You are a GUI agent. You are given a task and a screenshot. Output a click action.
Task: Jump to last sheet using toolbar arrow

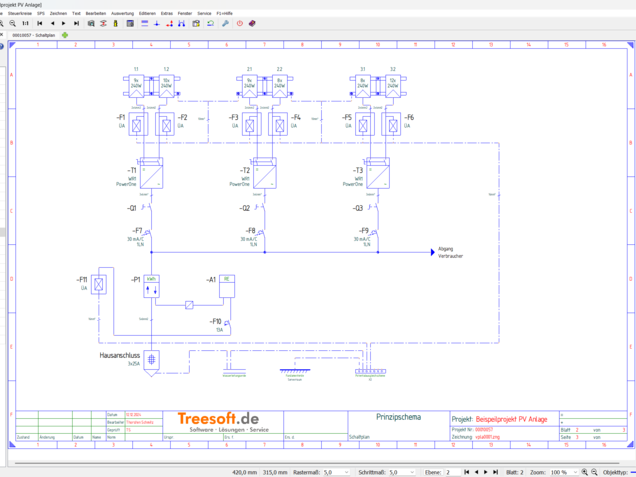coord(75,23)
